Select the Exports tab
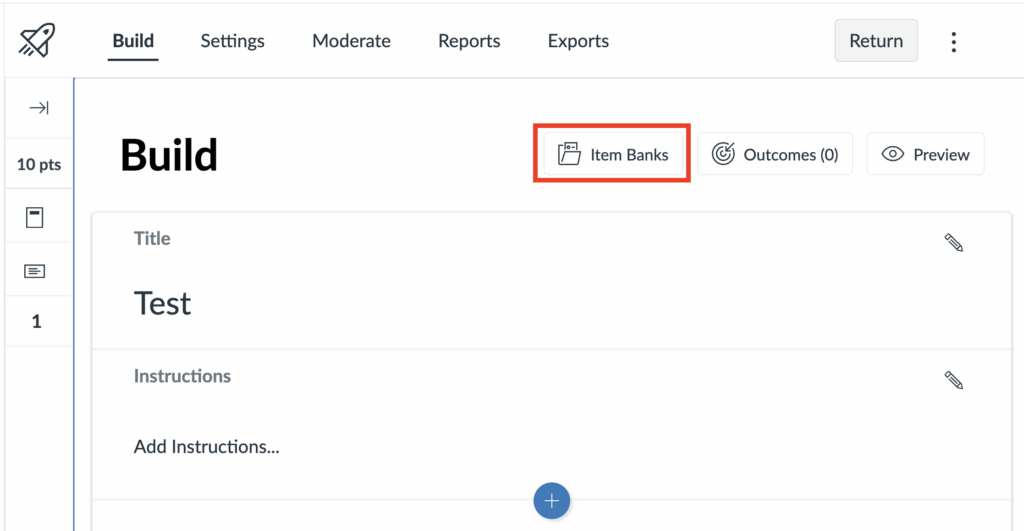 [x=578, y=41]
